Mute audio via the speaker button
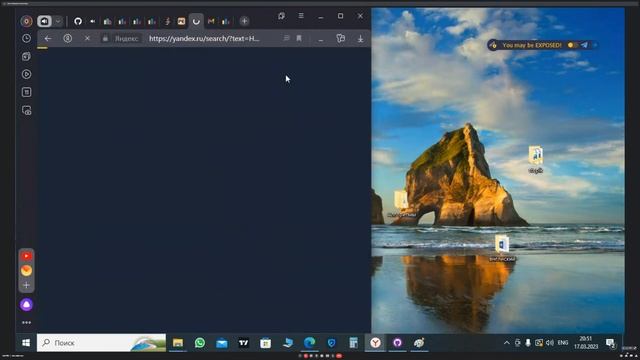This screenshot has width=640, height=360. [44, 21]
